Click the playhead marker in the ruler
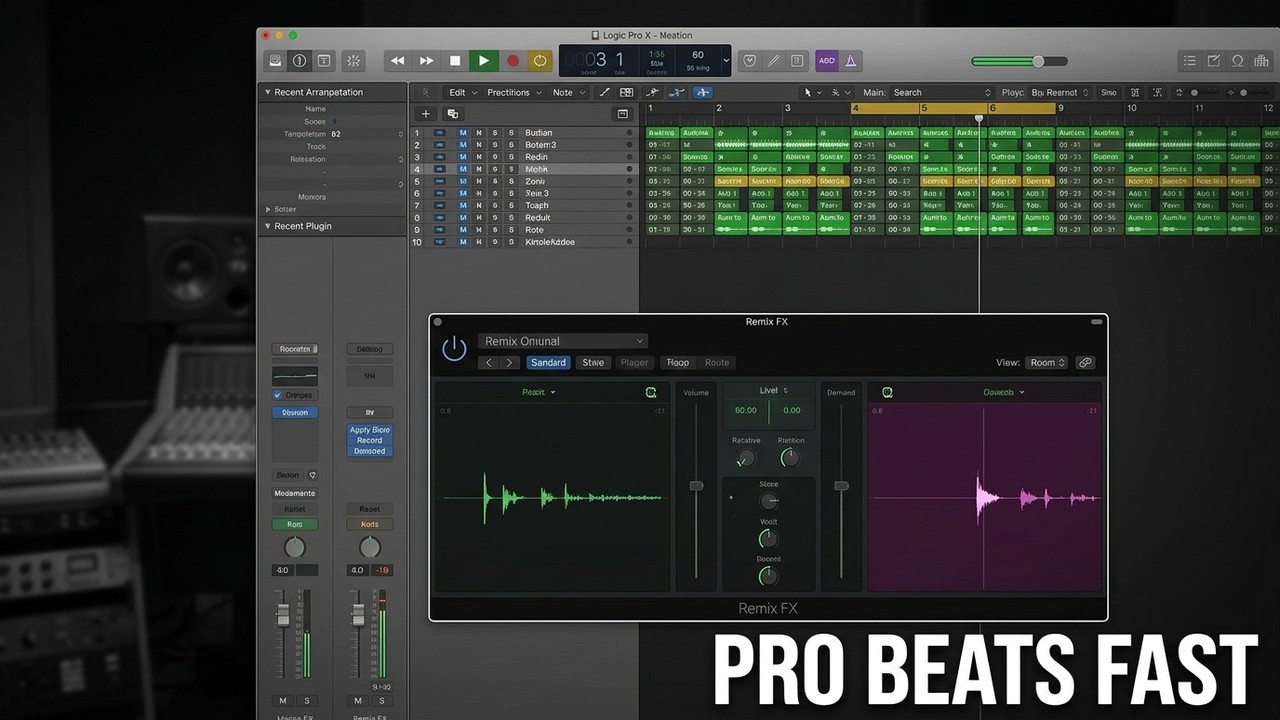The width and height of the screenshot is (1280, 720). 979,118
